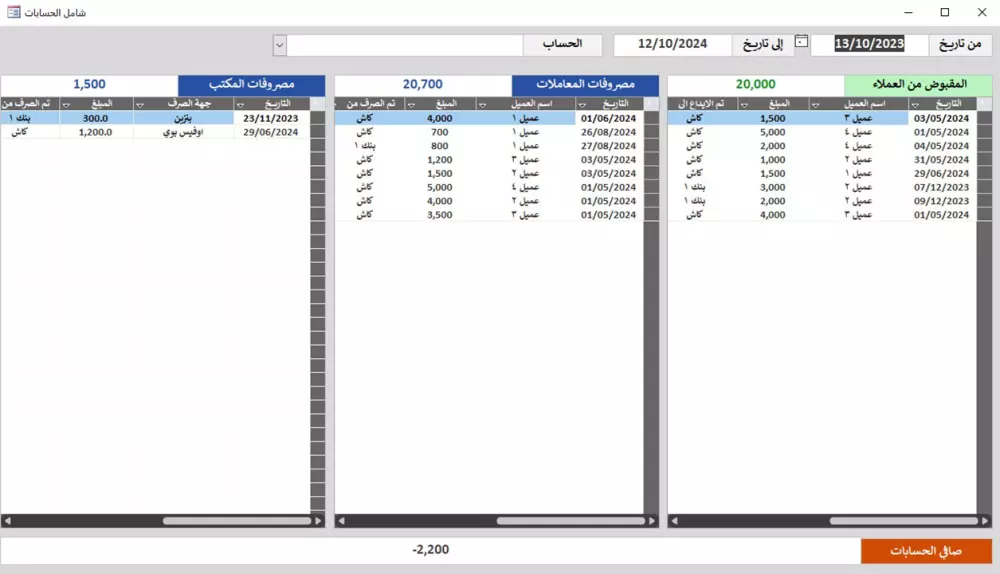Select the date cell 07/12/2023
This screenshot has width=1000, height=574.
[x=941, y=187]
